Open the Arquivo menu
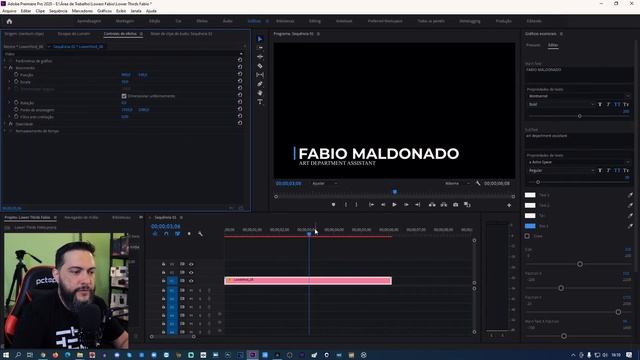This screenshot has height=360, width=640. click(x=9, y=11)
